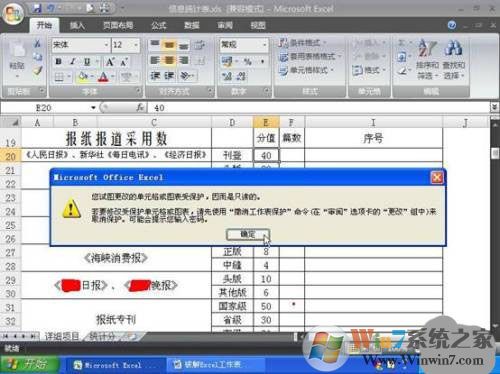
Task: Open the Name Box dropdown arrow beside E20
Action: tap(93, 108)
